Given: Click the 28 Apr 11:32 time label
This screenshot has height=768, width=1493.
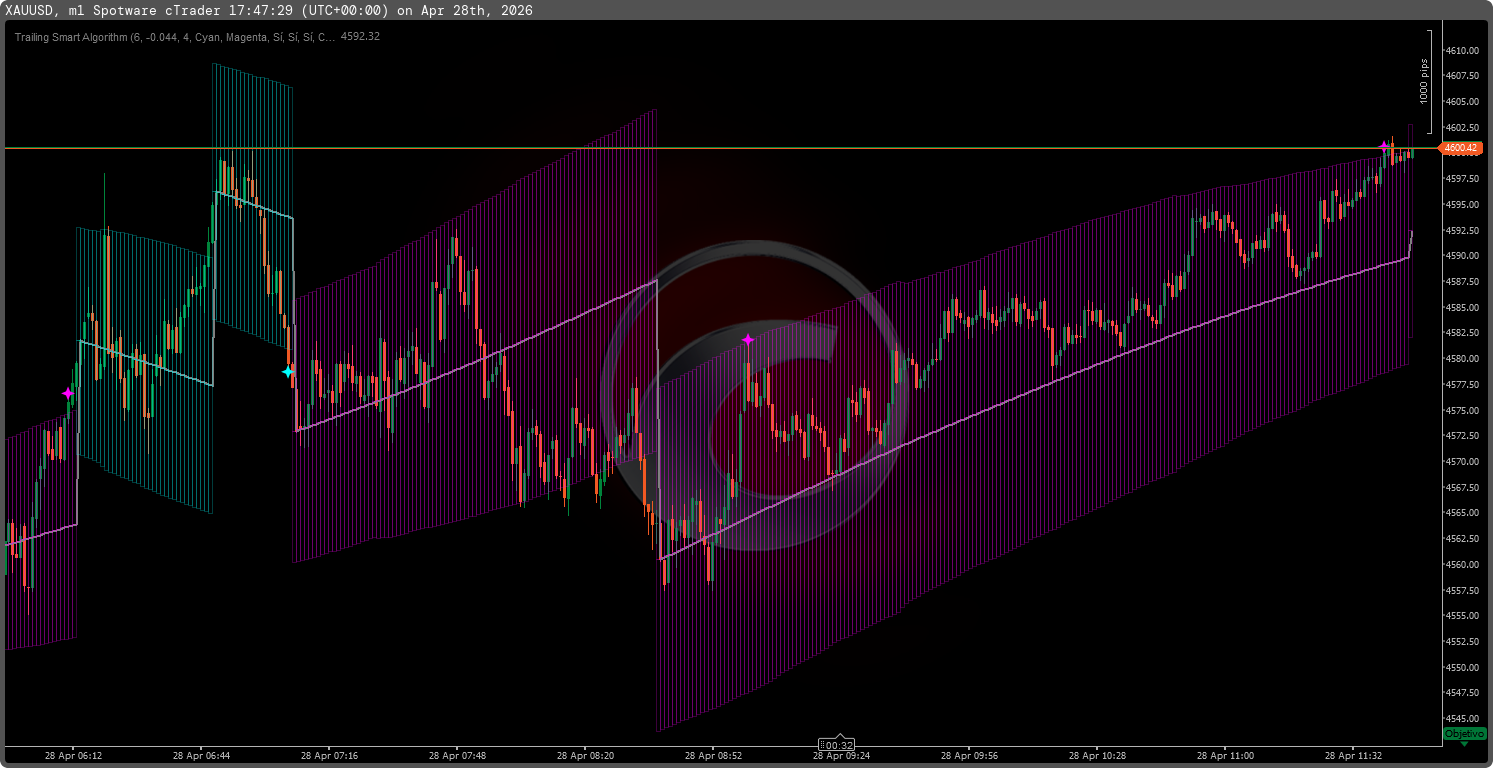Looking at the screenshot, I should click(1353, 756).
